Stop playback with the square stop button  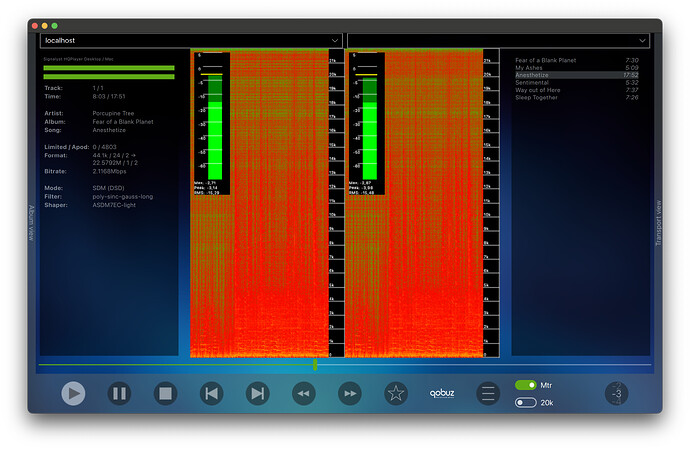(165, 393)
